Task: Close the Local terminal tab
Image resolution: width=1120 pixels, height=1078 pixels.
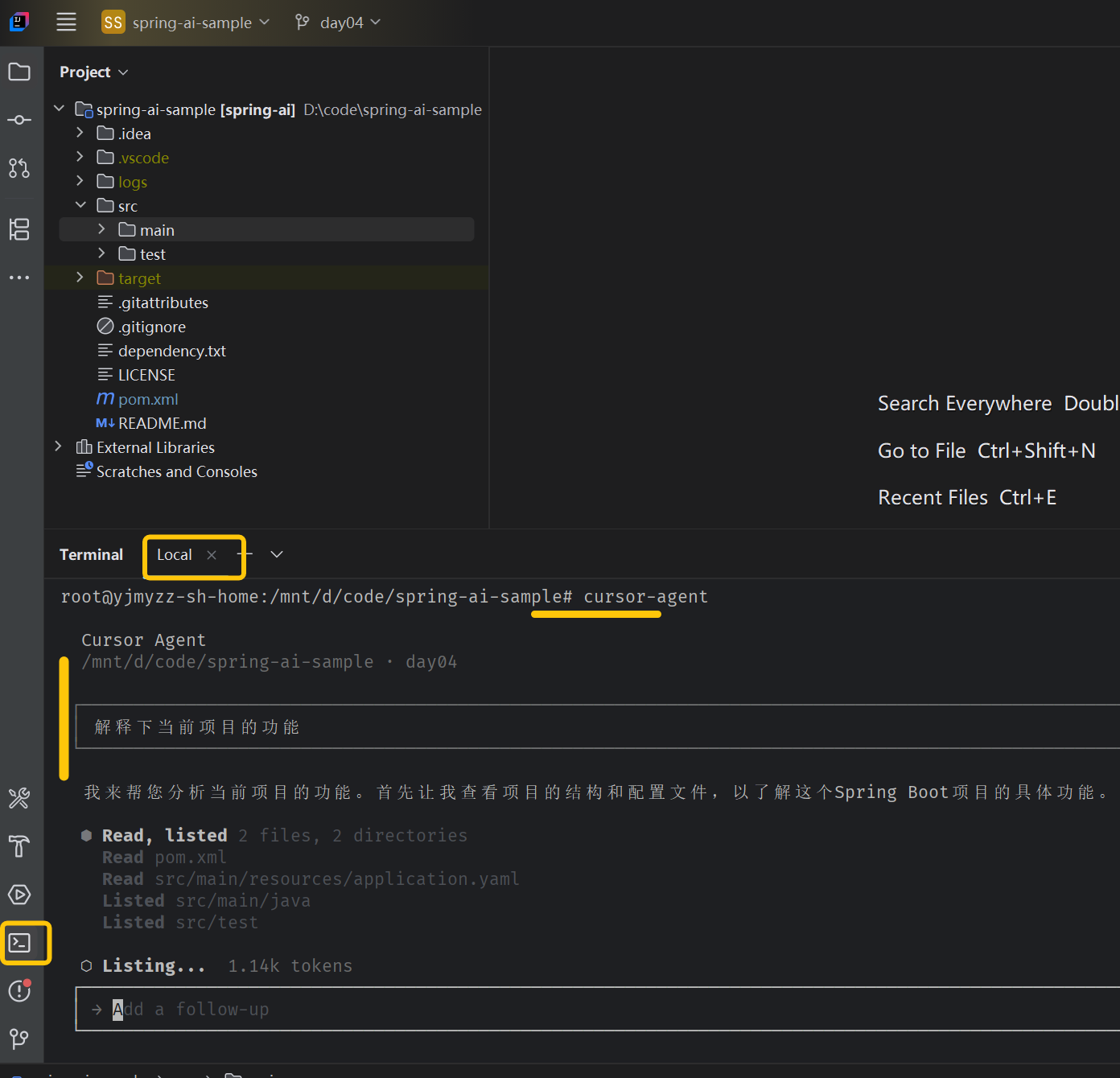Action: (x=212, y=554)
